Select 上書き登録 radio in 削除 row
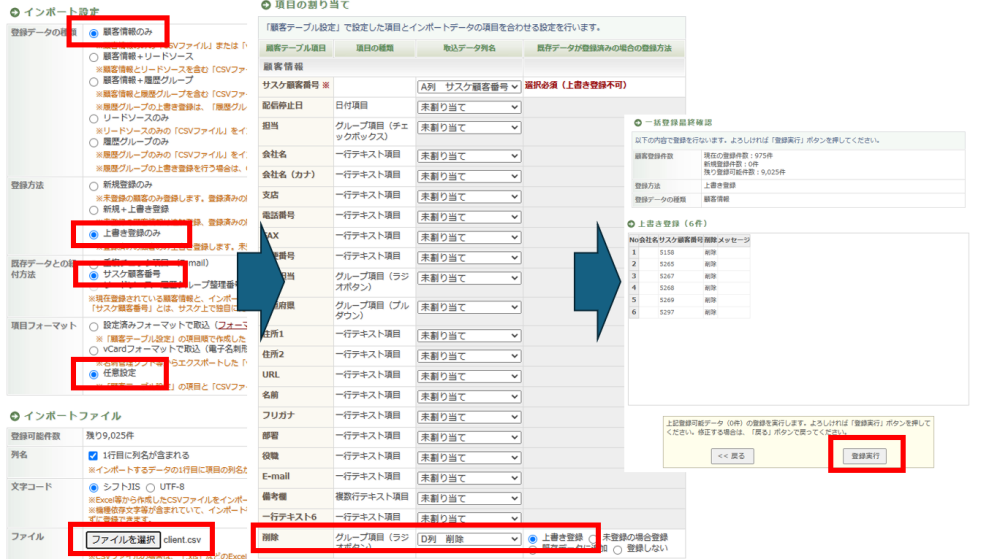 point(533,538)
